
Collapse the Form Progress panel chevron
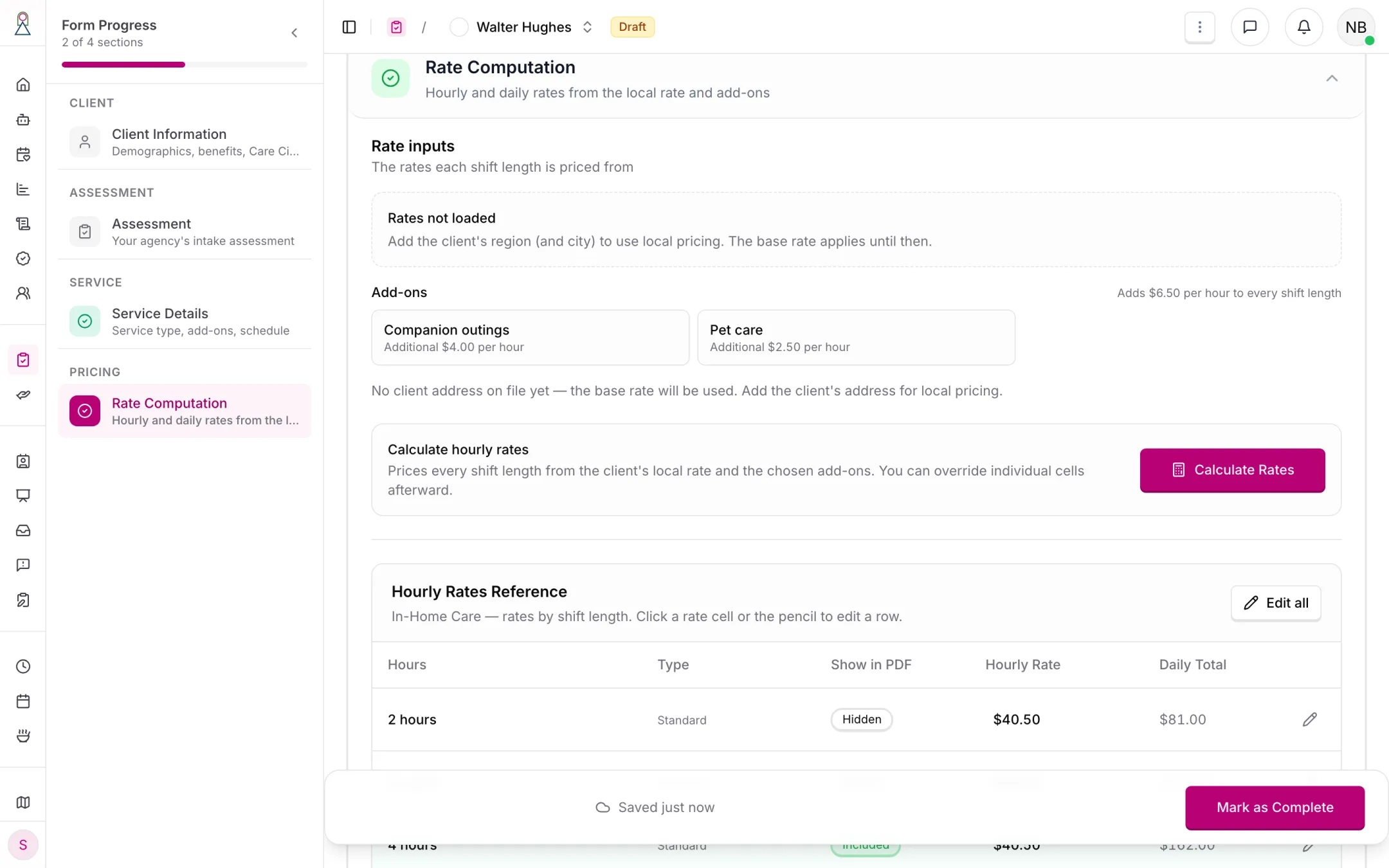(x=295, y=33)
